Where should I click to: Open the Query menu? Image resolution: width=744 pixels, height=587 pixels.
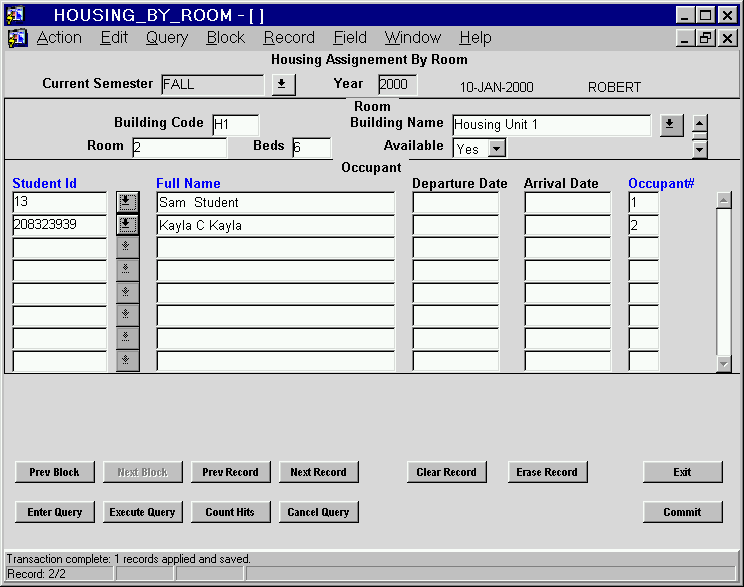coord(167,37)
